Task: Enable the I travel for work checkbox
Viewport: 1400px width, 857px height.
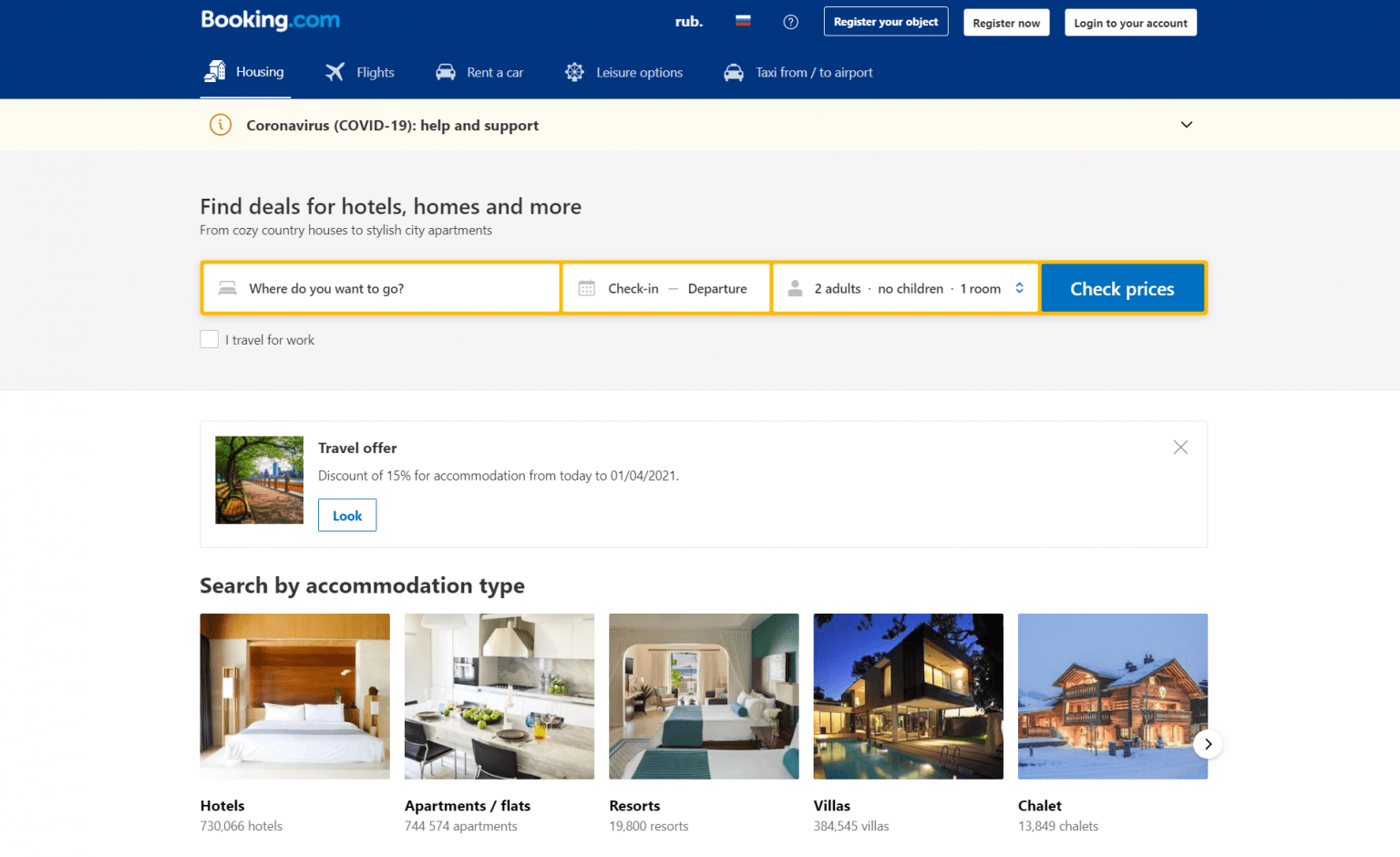Action: pyautogui.click(x=209, y=338)
